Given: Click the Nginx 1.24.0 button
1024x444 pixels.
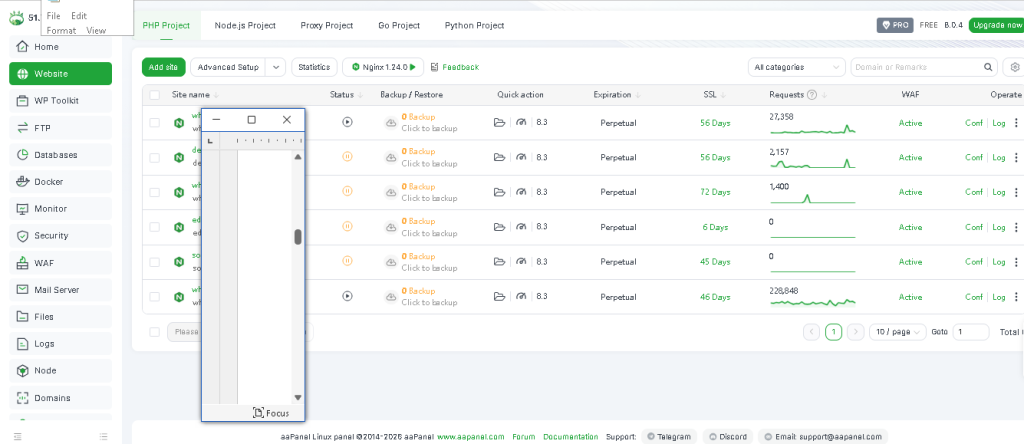Looking at the screenshot, I should click(383, 67).
